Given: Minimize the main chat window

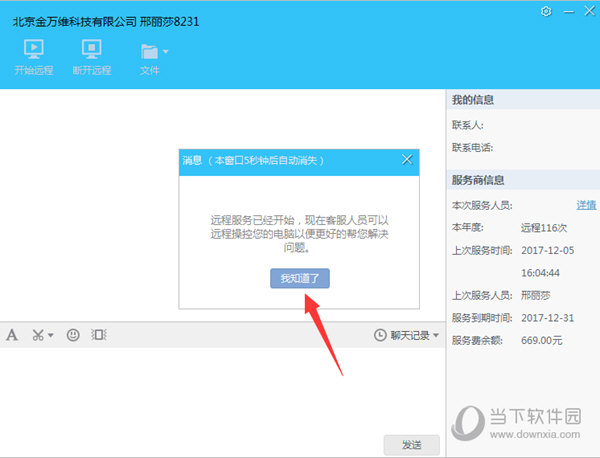Looking at the screenshot, I should pos(569,12).
